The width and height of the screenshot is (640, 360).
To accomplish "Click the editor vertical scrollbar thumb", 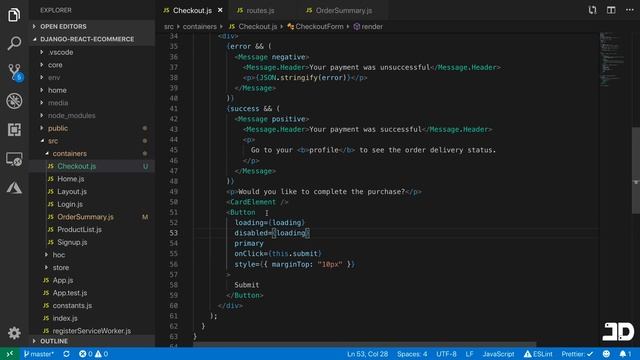I will tap(636, 170).
